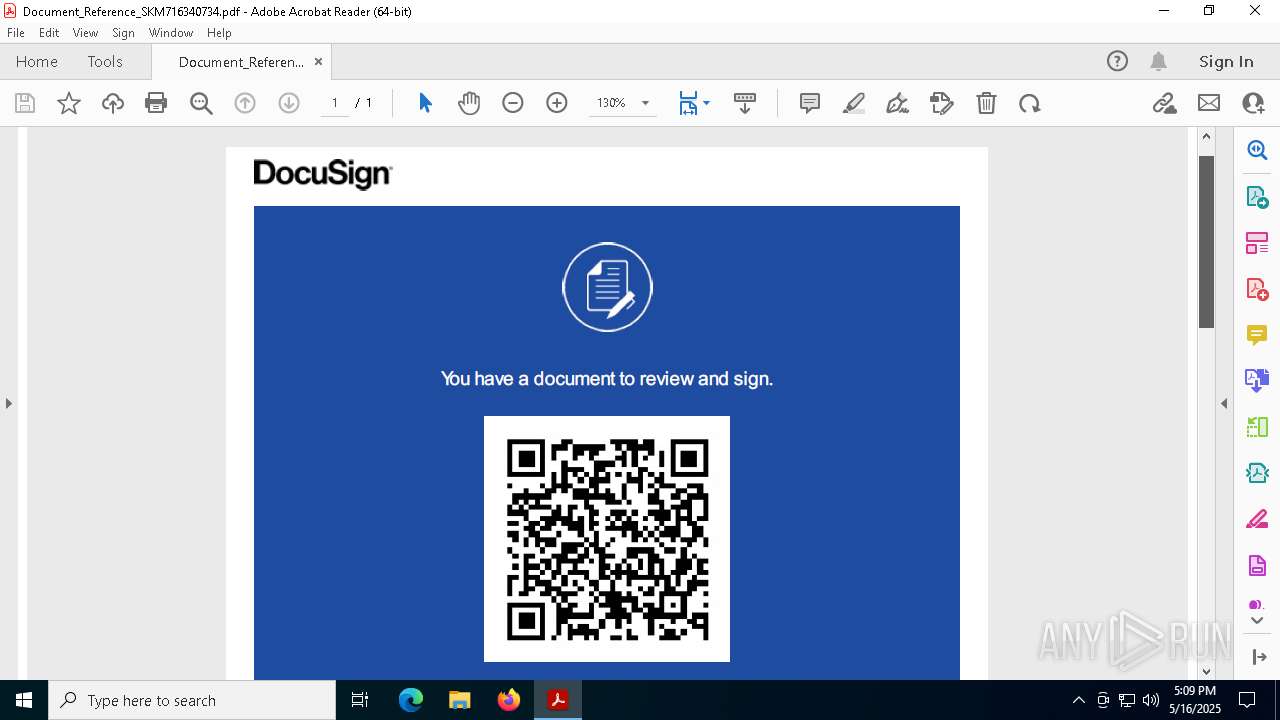Screen dimensions: 1280x720
Task: Expand the left navigation pane
Action: pyautogui.click(x=9, y=404)
